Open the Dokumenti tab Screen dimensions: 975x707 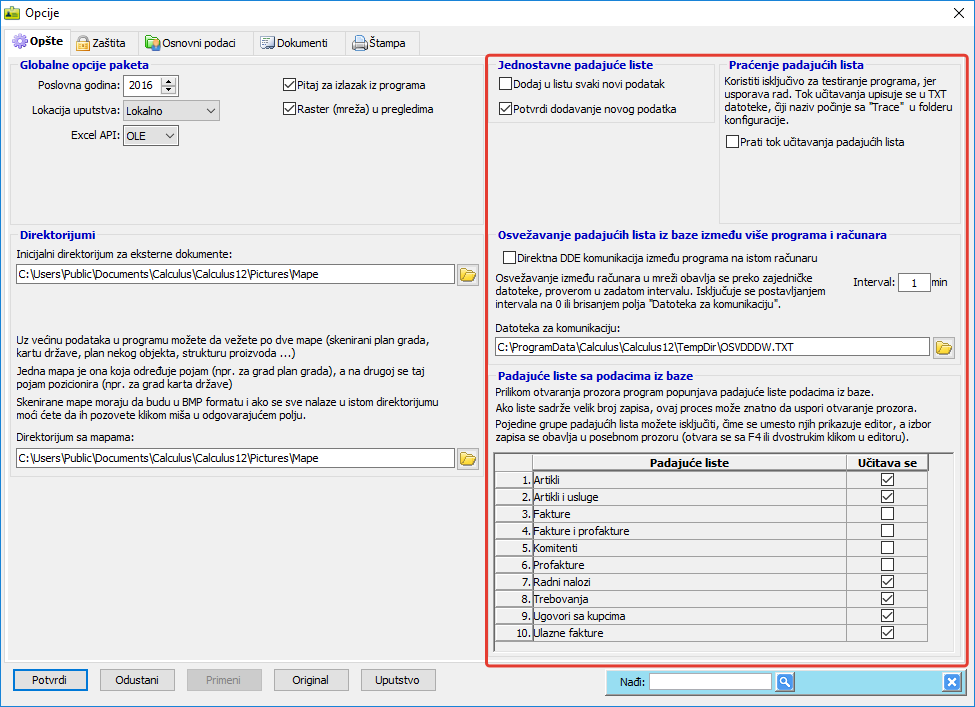coord(294,43)
